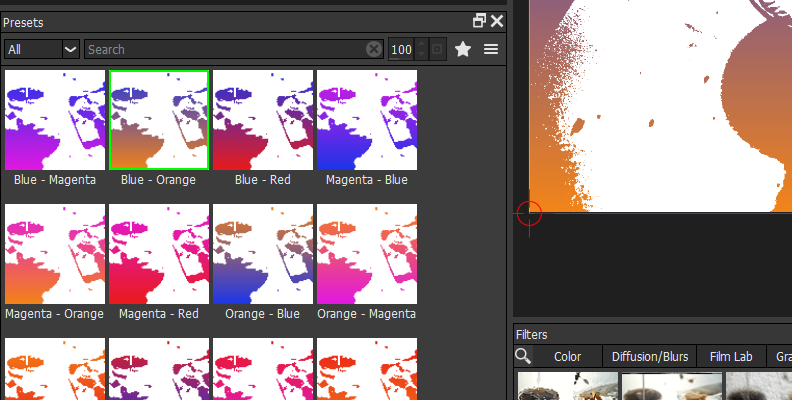Apply the Orange - Magenta preset
Viewport: 792px width, 400px height.
(367, 254)
